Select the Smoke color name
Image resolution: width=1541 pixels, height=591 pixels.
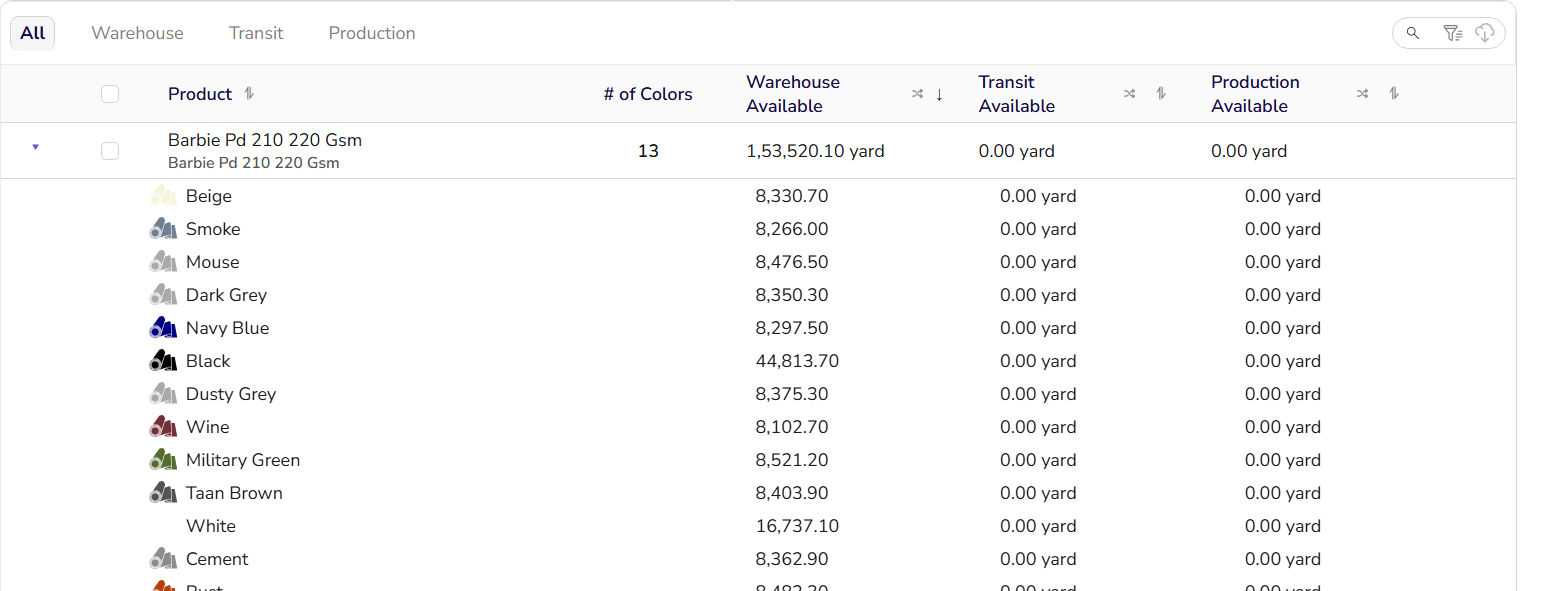point(213,229)
